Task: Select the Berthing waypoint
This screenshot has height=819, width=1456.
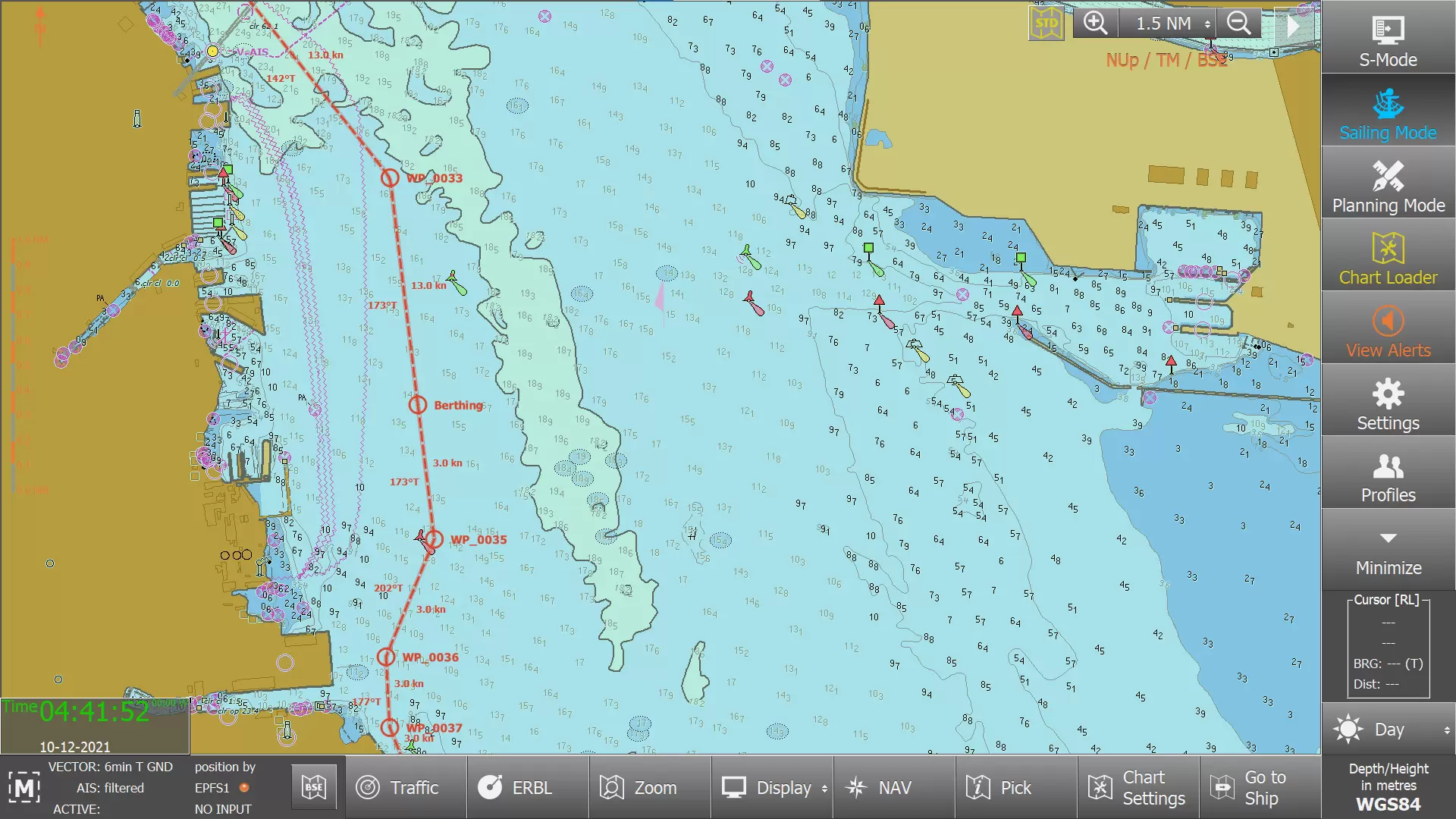Action: (x=417, y=405)
